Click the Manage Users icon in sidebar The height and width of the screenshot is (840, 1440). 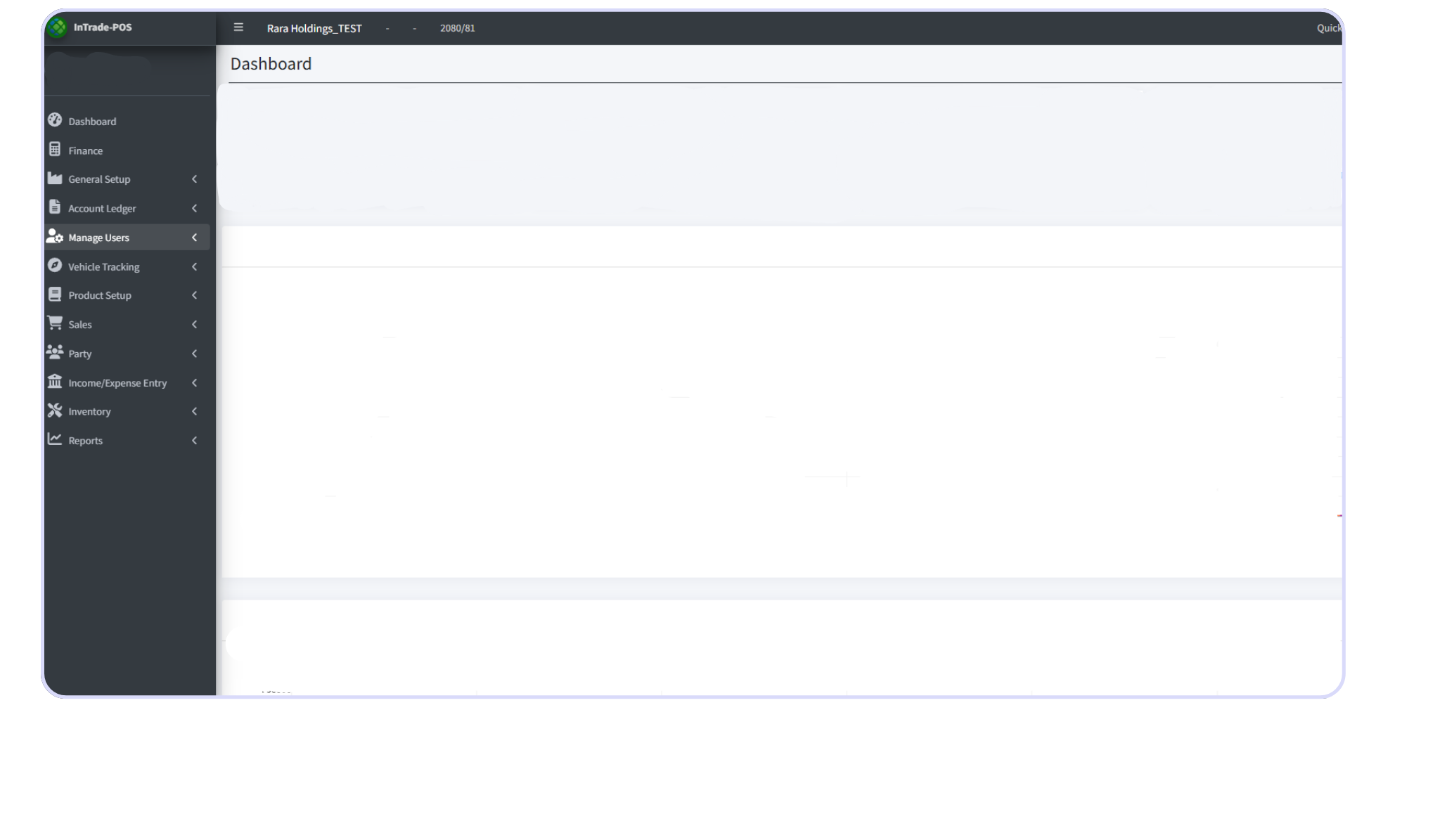tap(54, 237)
